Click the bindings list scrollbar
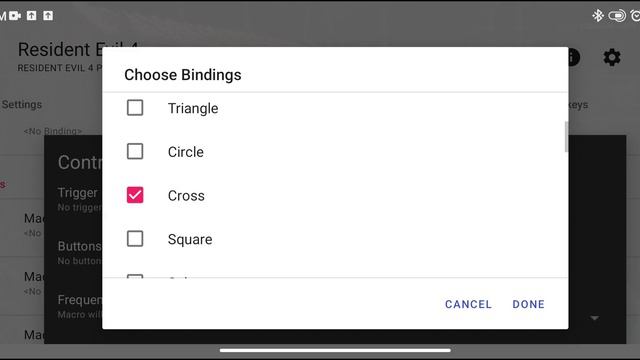 click(566, 137)
